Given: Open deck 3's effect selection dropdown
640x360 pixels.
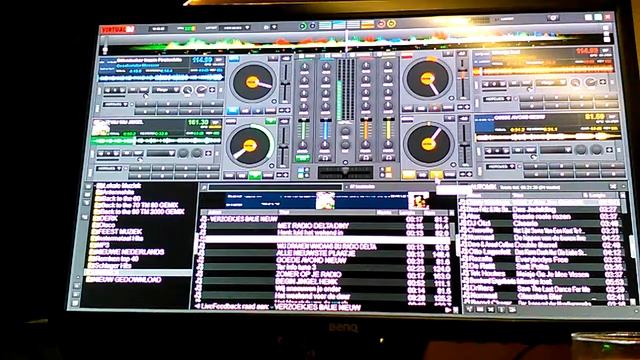Looking at the screenshot, I should coord(161,153).
